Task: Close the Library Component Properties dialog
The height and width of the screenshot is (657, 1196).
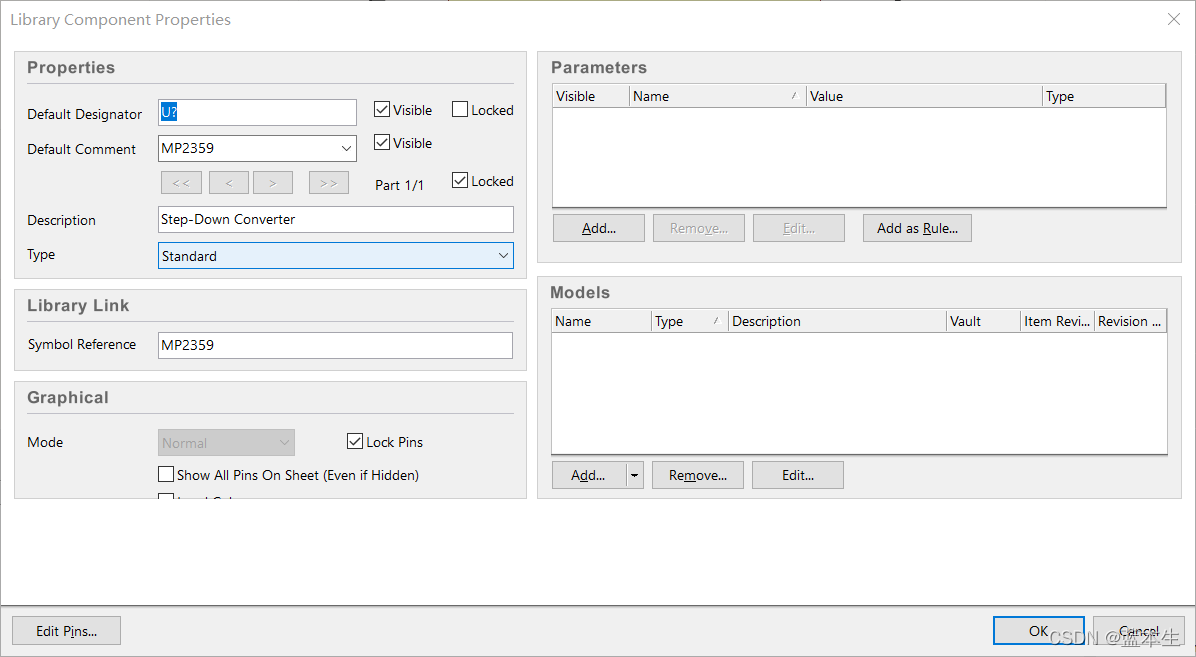Action: coord(1174,19)
